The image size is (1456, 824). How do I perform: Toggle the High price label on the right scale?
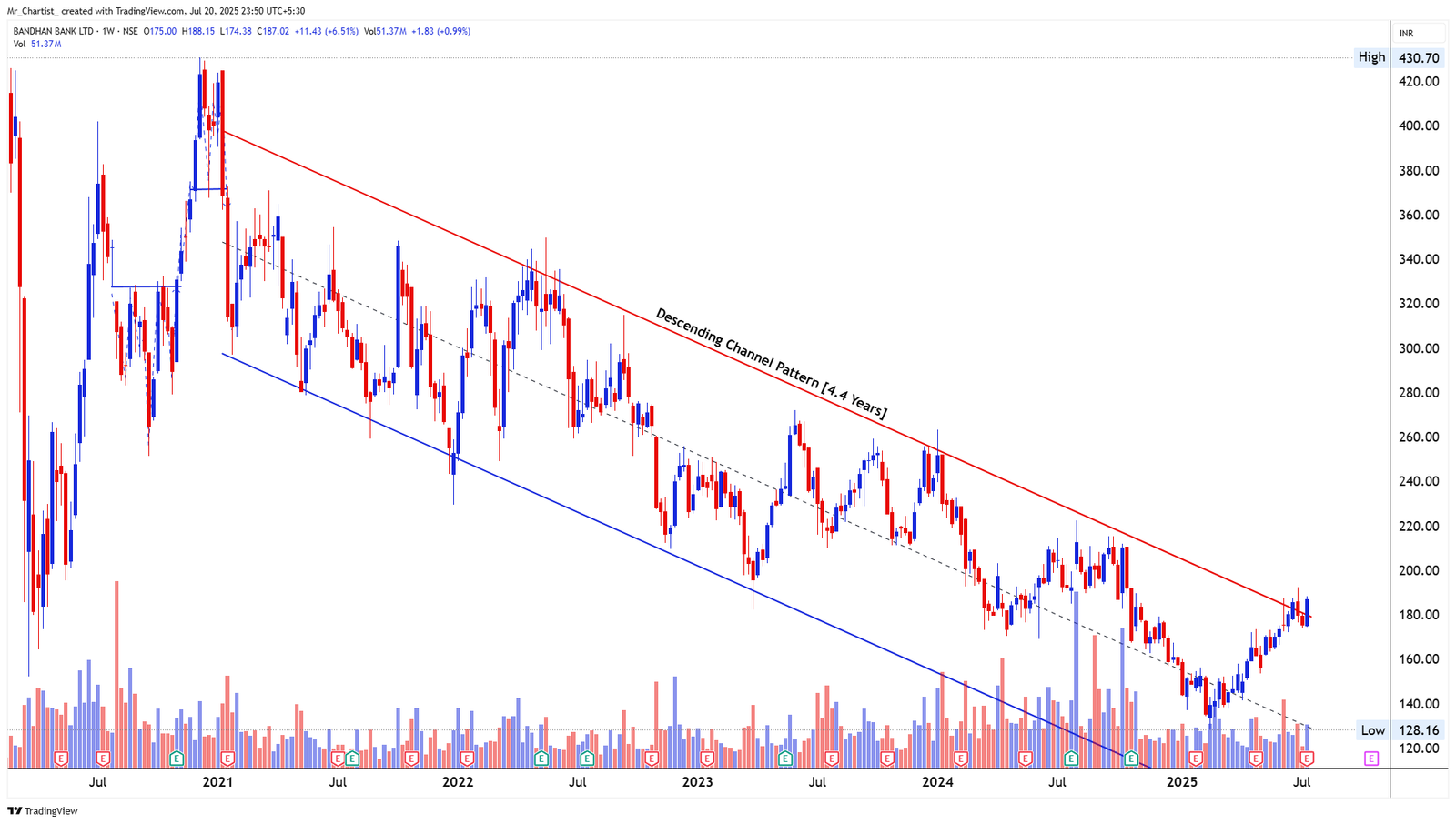[1370, 56]
